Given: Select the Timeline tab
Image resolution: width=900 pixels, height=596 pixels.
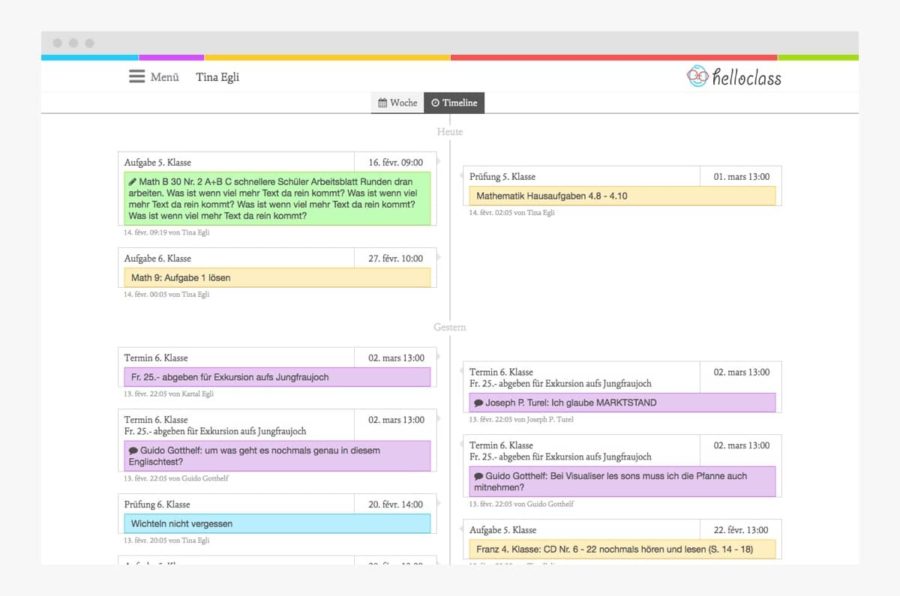Looking at the screenshot, I should click(454, 103).
